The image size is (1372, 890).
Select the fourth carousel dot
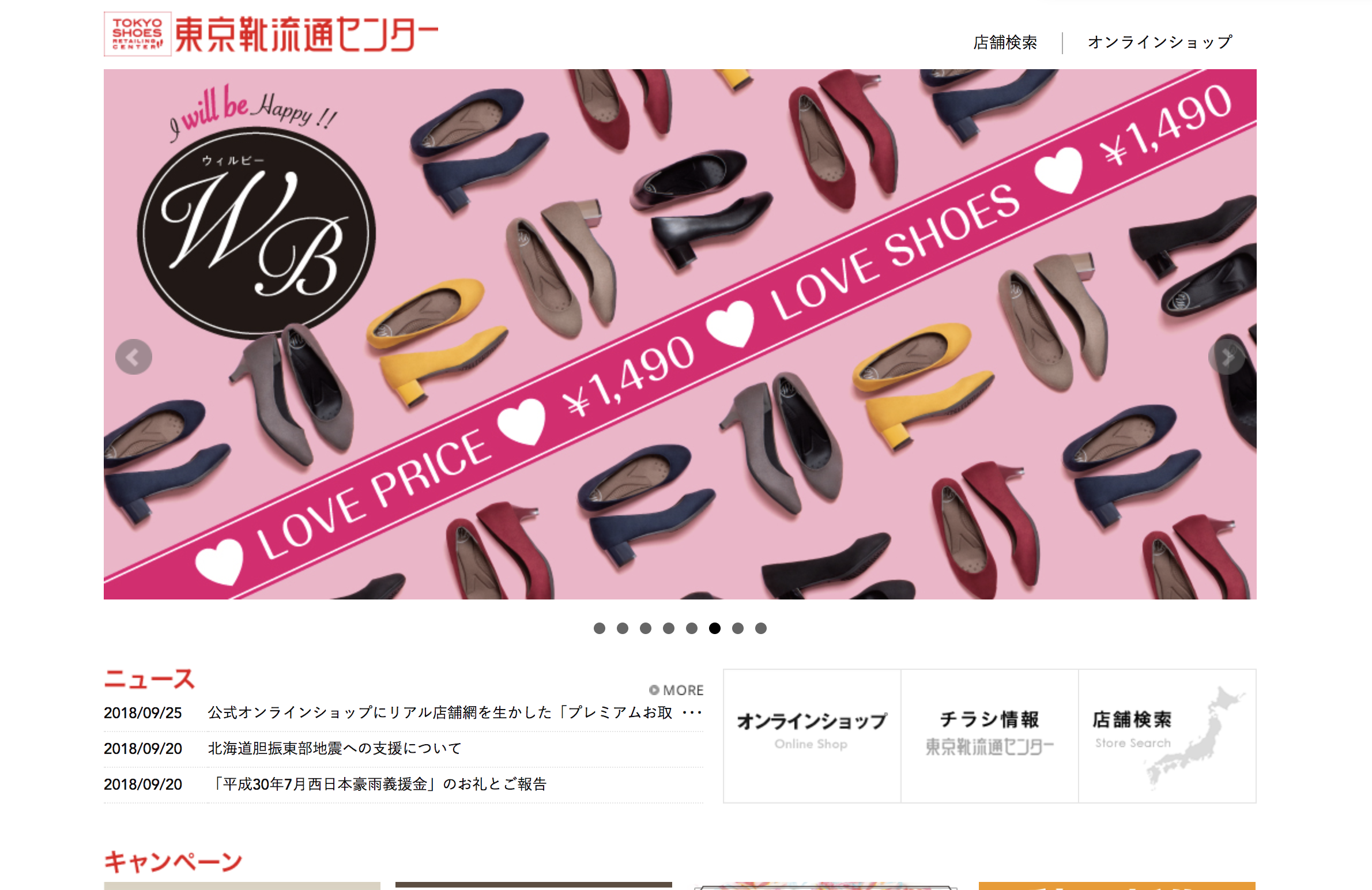[x=669, y=628]
